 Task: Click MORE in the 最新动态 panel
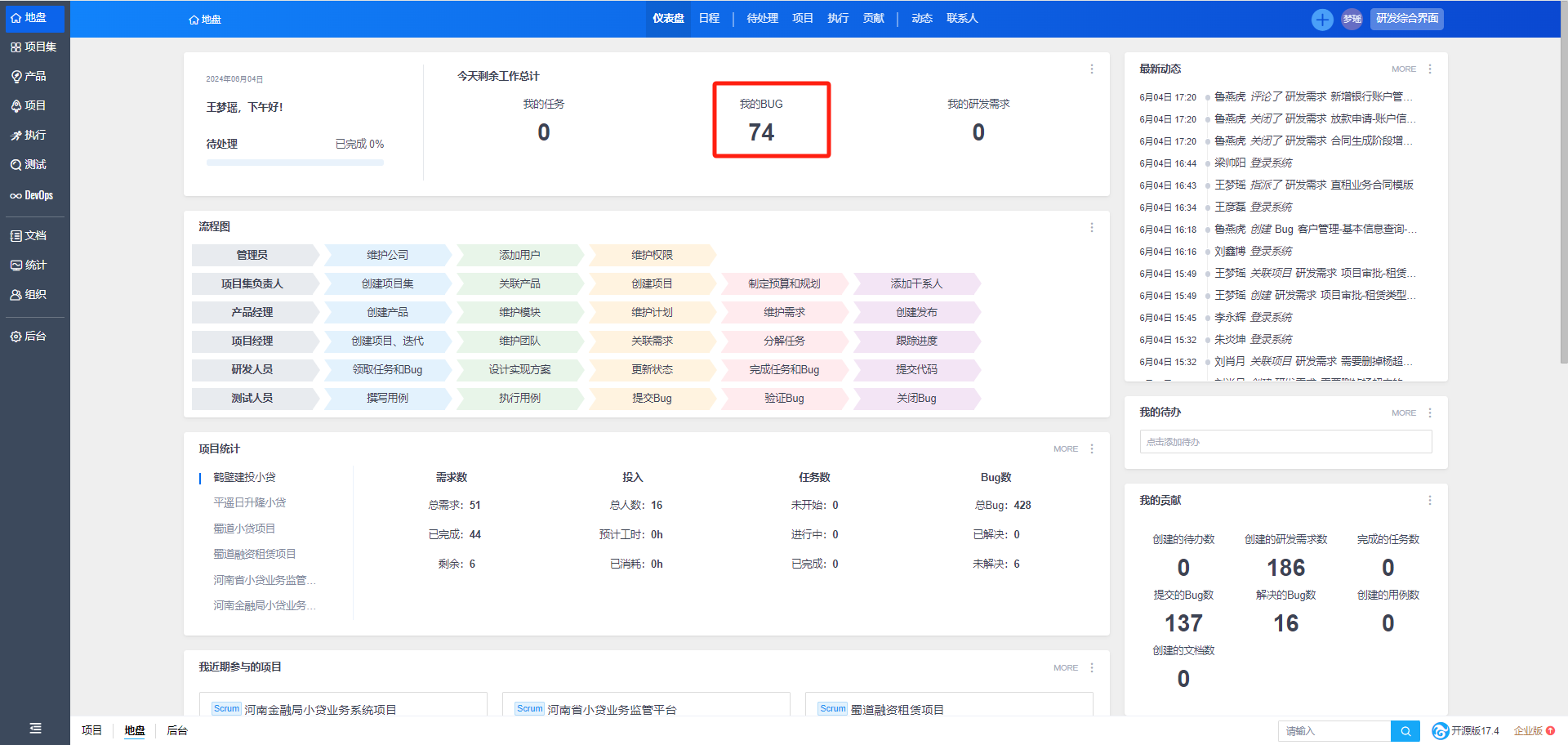tap(1403, 69)
